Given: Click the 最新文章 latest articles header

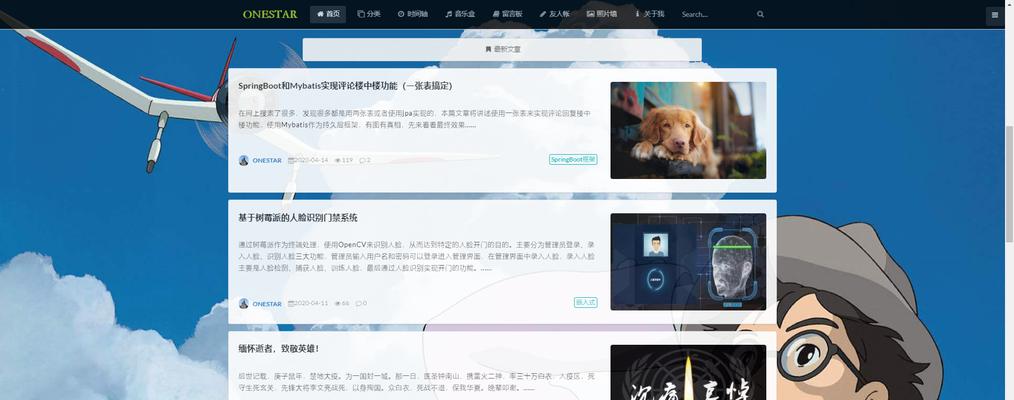Looking at the screenshot, I should (502, 49).
